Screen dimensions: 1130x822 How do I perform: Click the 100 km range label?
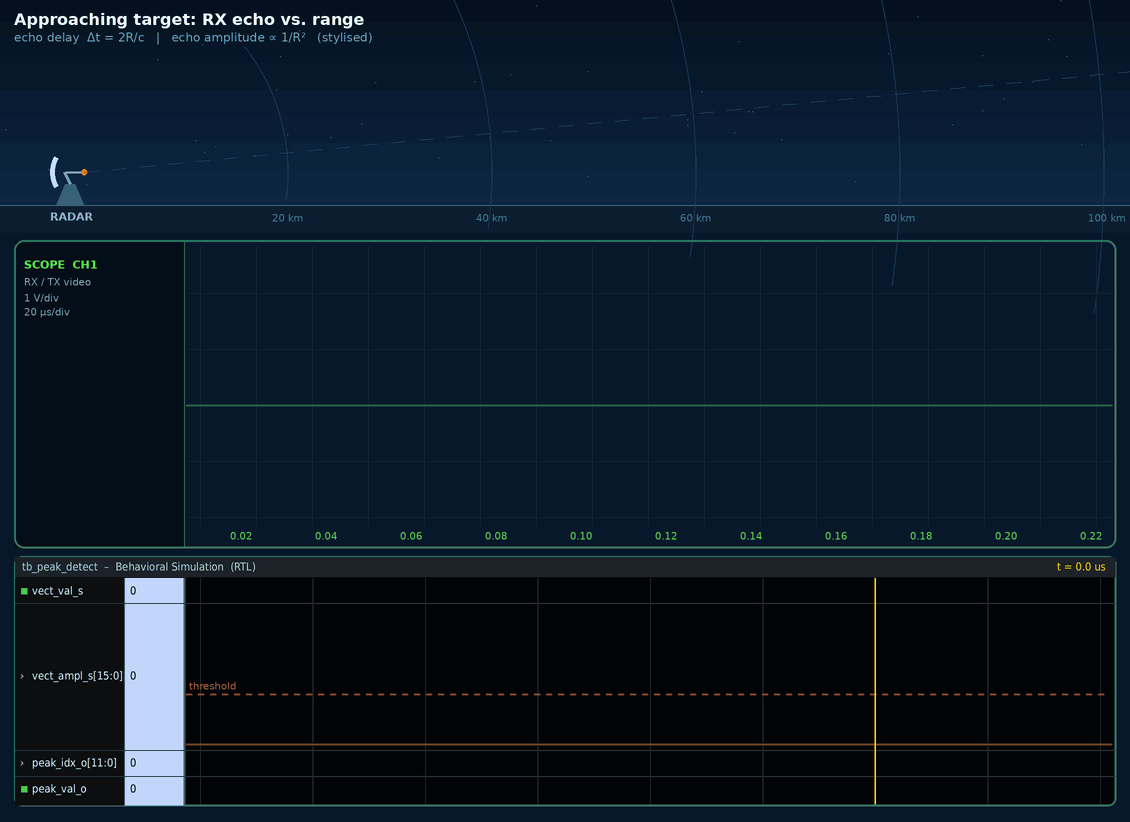click(1106, 218)
